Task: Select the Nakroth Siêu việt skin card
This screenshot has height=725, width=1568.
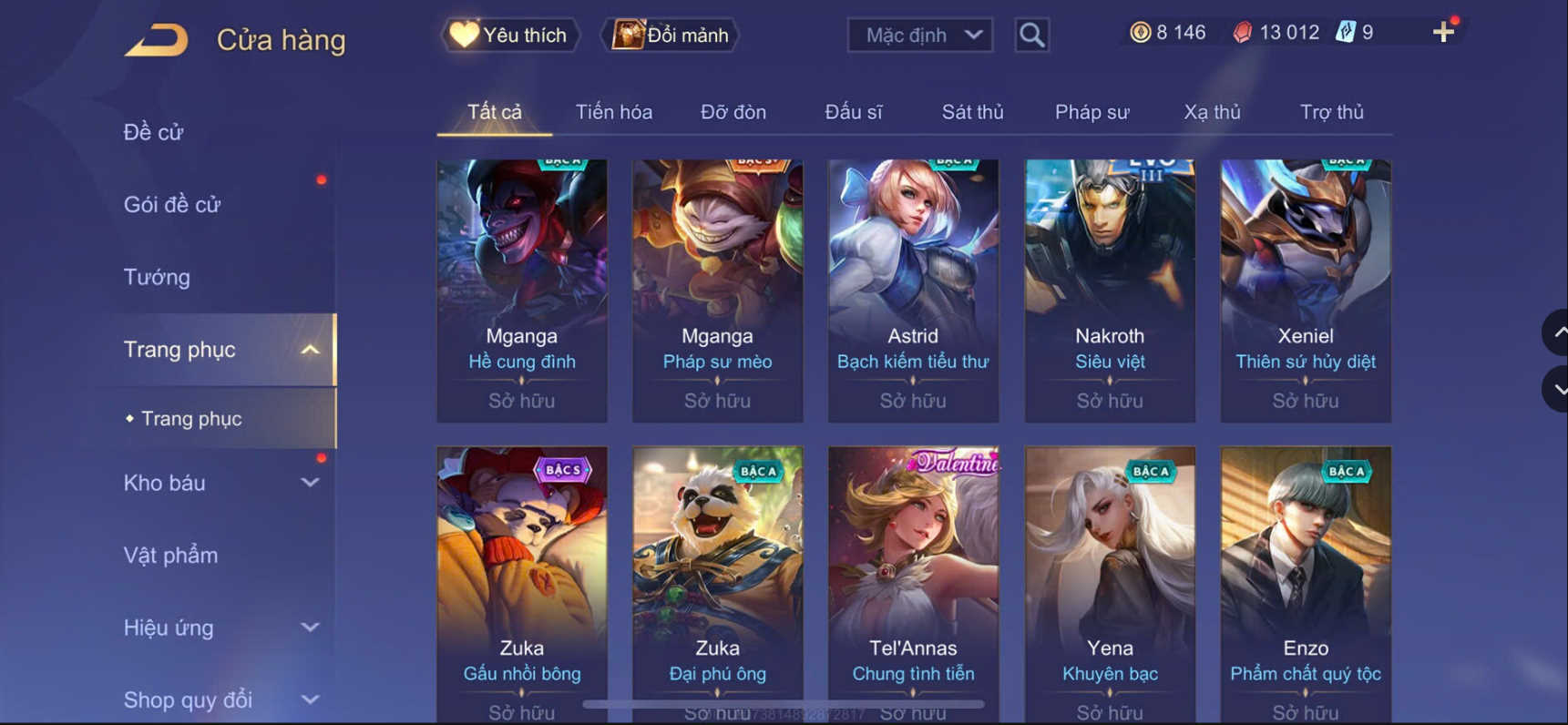Action: (x=1109, y=291)
